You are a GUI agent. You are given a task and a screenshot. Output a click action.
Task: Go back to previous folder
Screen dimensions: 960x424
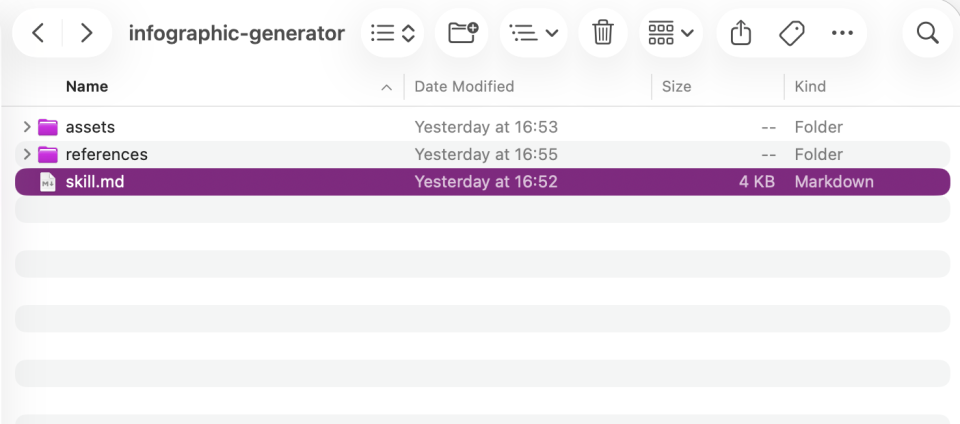click(38, 33)
